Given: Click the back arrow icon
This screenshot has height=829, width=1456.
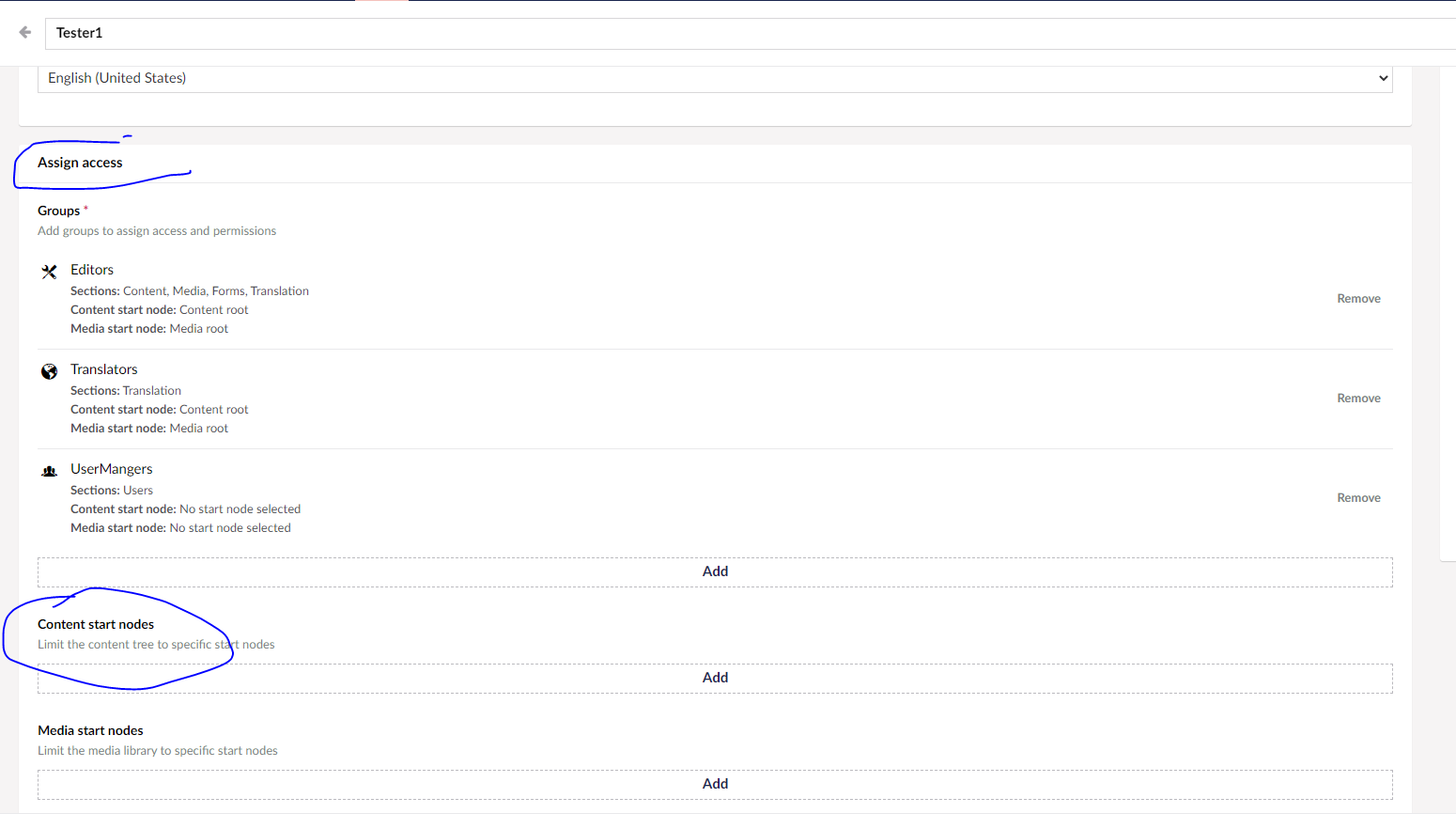Looking at the screenshot, I should coord(25,32).
